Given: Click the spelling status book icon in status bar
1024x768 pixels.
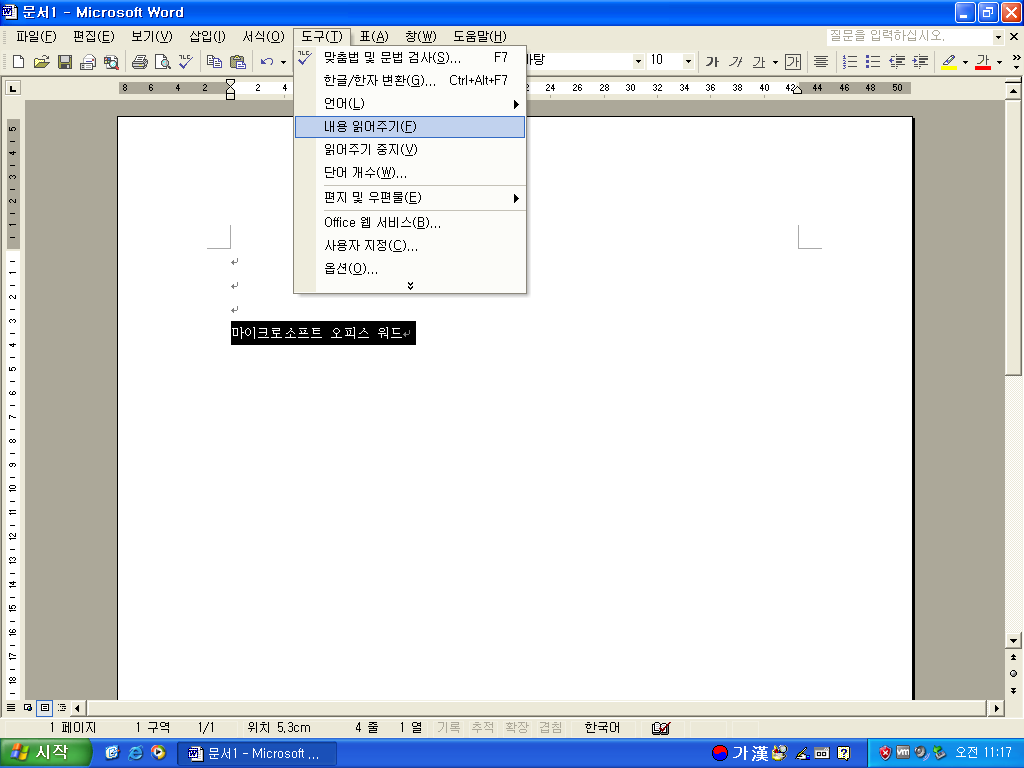Looking at the screenshot, I should [661, 728].
